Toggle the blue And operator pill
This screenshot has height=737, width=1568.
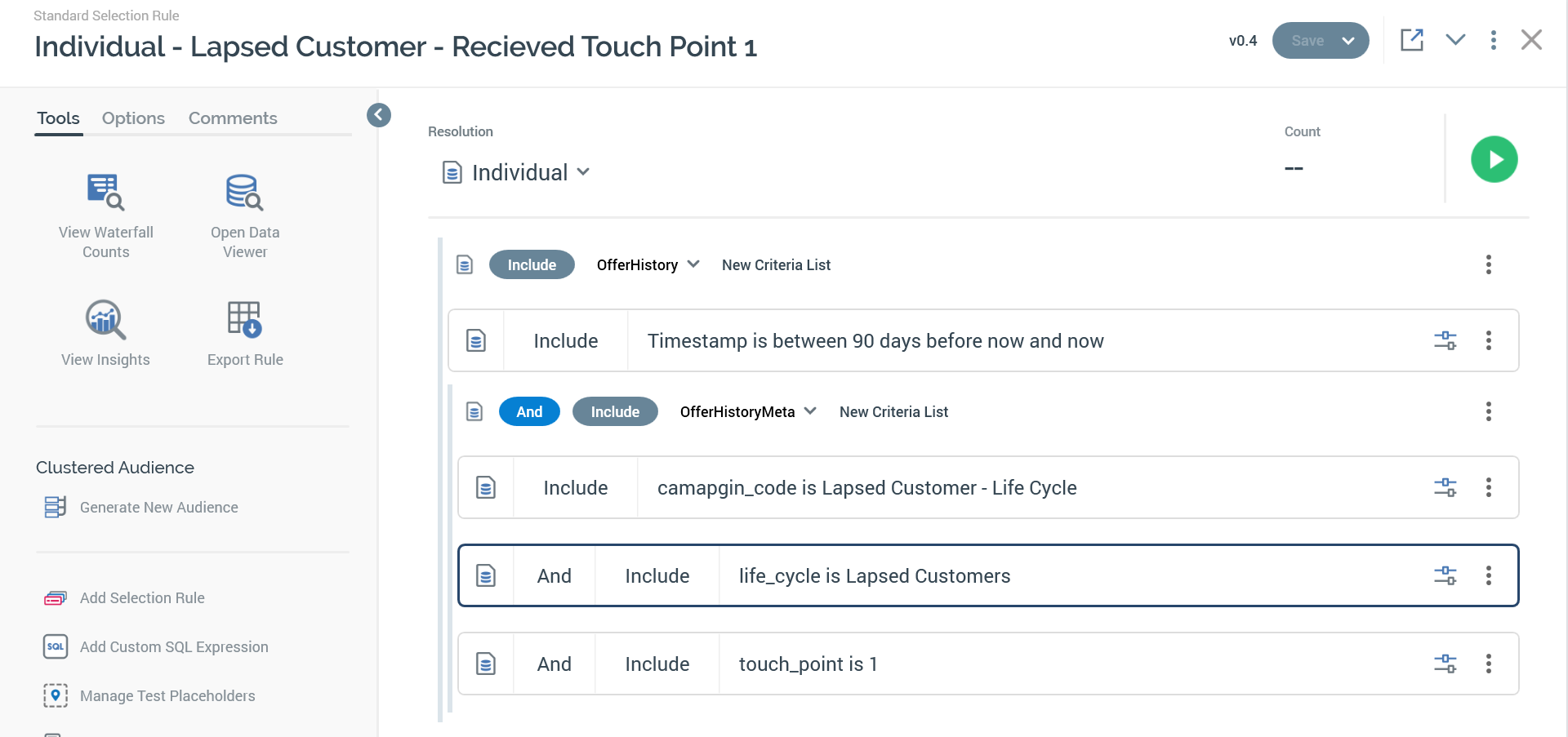click(x=529, y=411)
